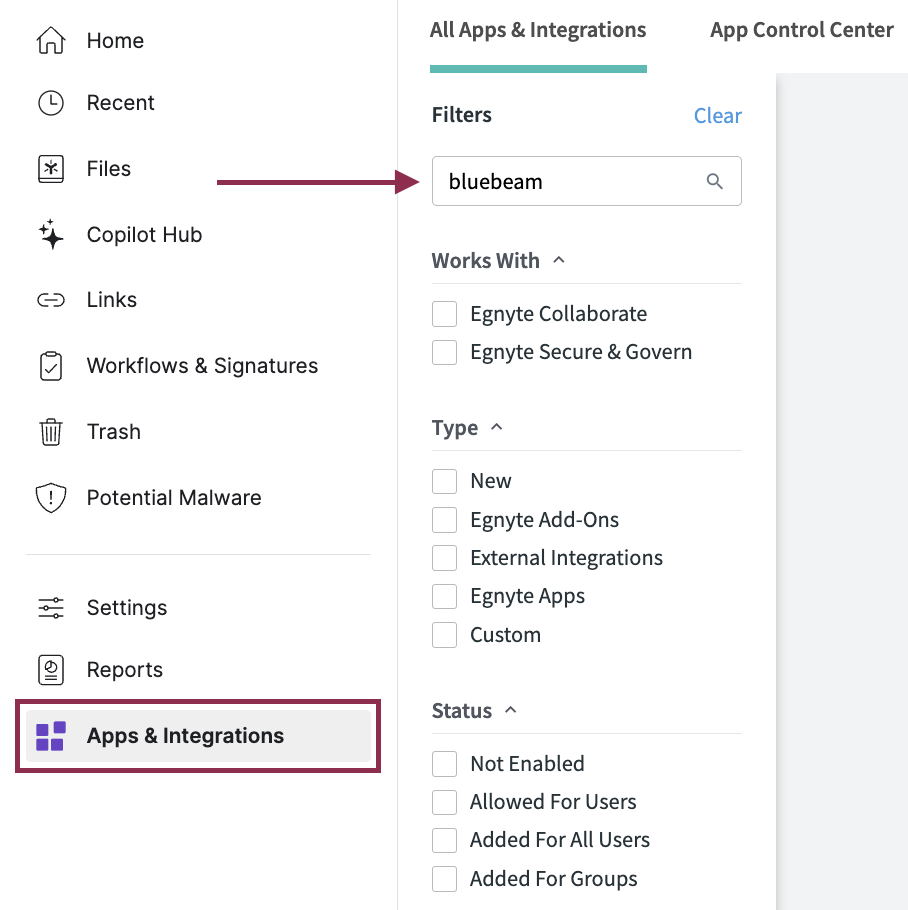Click the bluebeam search field
Viewport: 908px width, 910px height.
coord(587,181)
